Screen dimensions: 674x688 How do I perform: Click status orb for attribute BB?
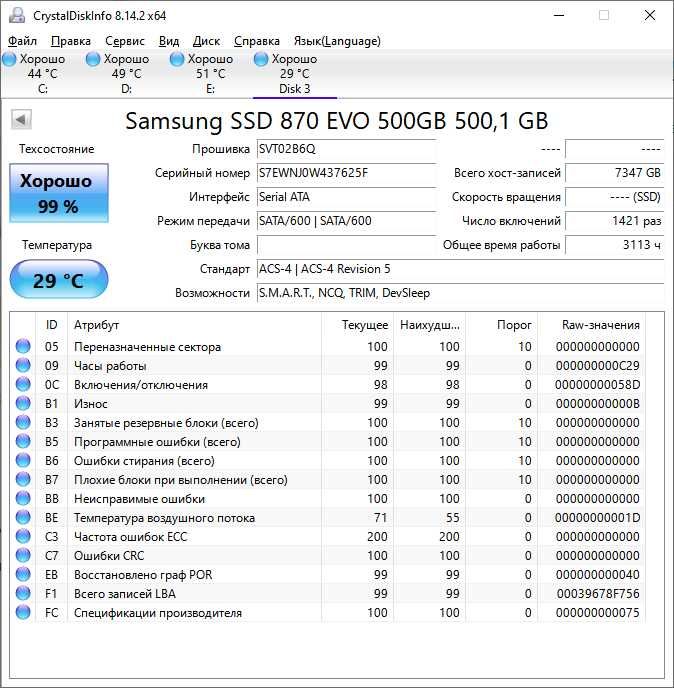point(23,498)
